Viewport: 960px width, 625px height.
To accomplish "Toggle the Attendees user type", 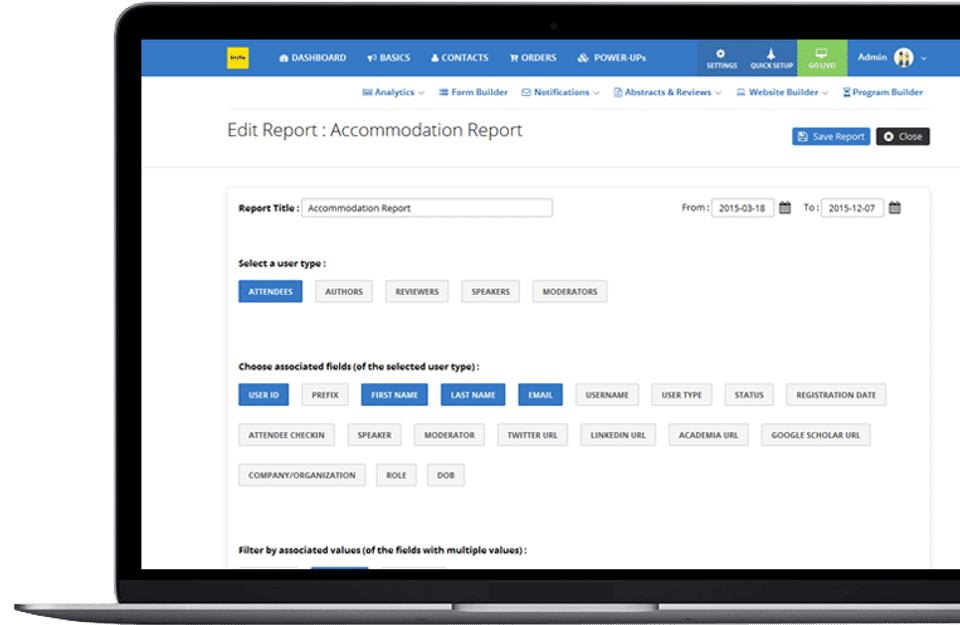I will coord(270,291).
